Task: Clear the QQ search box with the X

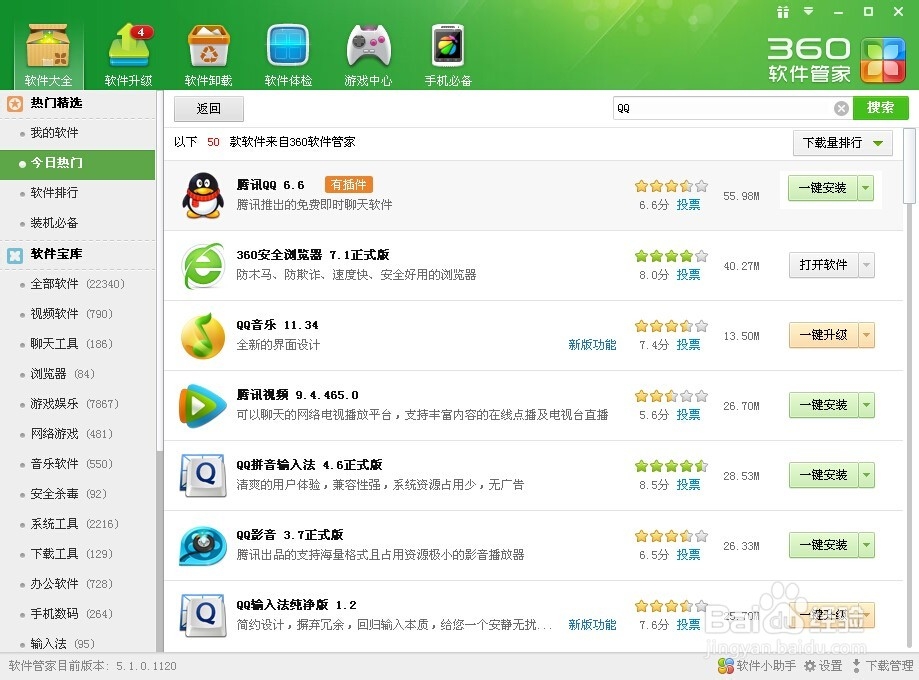Action: (841, 108)
